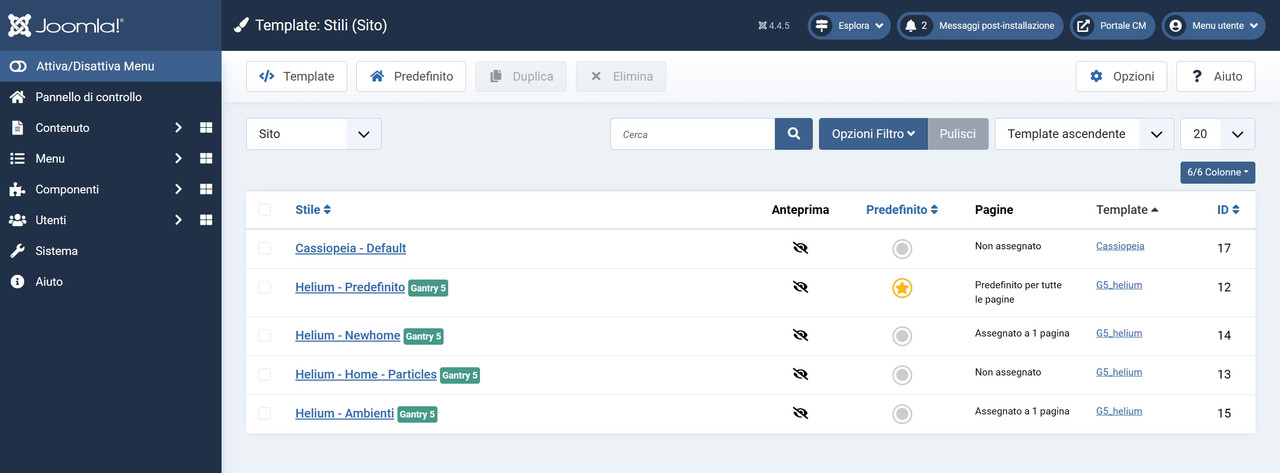The height and width of the screenshot is (473, 1280).
Task: Click preview eye icon for Helium - Ambienti
Action: pos(800,413)
